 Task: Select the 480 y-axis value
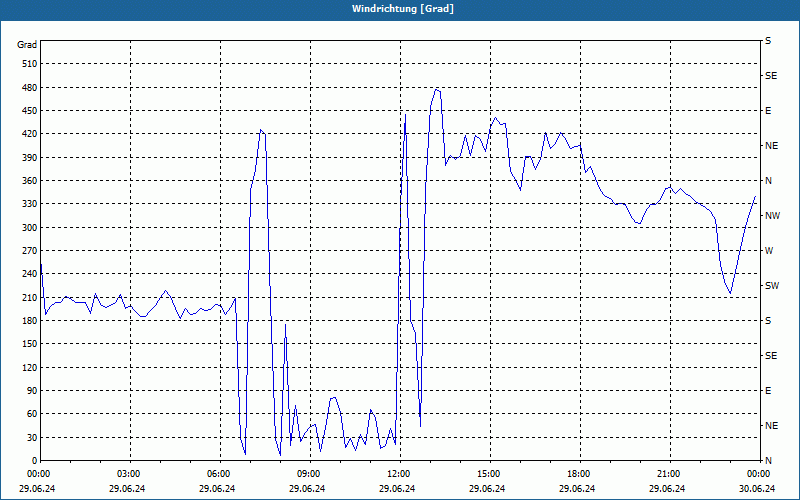click(30, 87)
